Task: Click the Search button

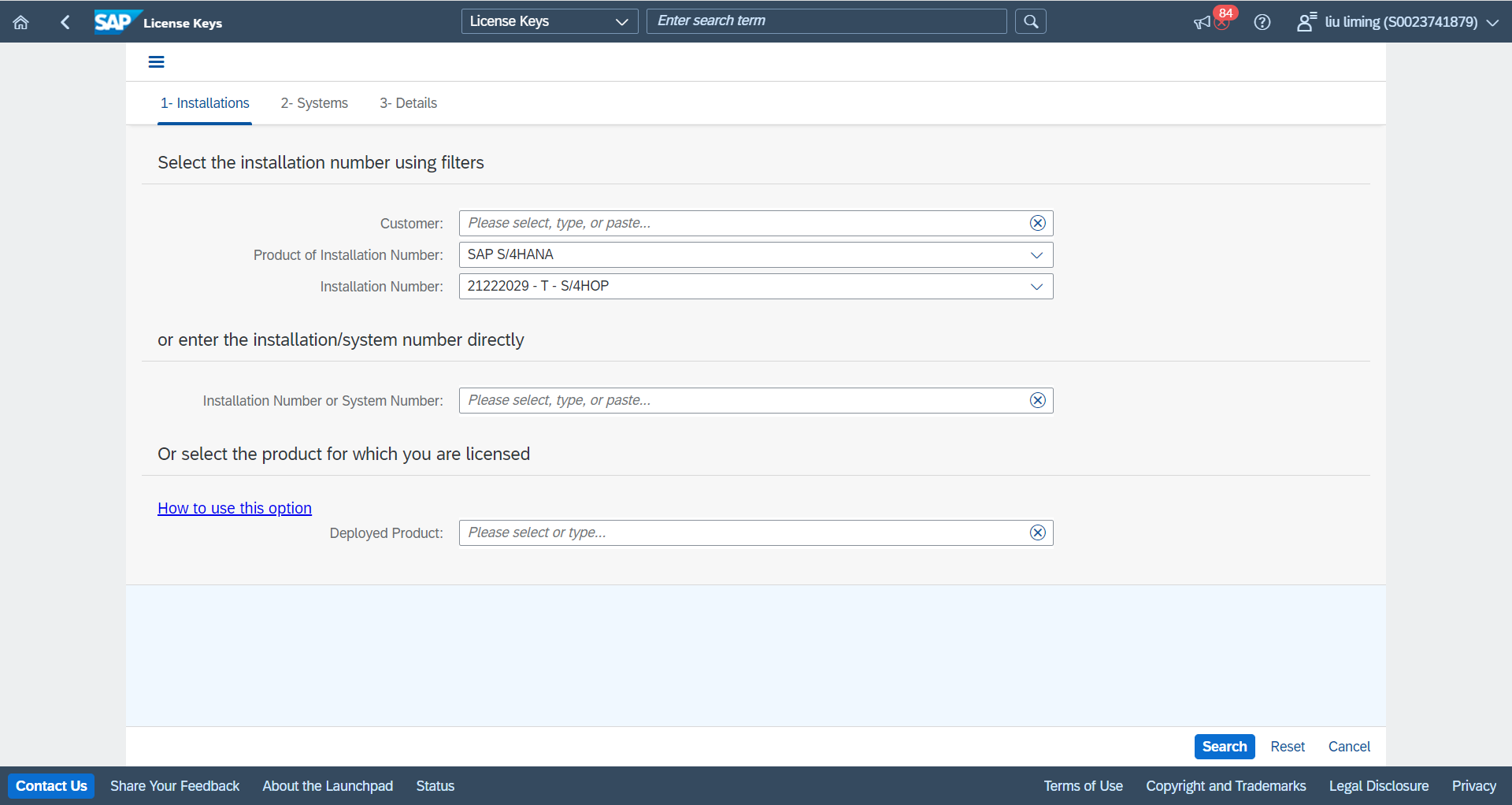Action: 1225,747
